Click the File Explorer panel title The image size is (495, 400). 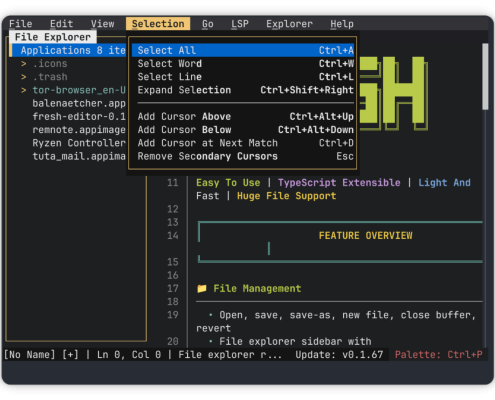(53, 37)
